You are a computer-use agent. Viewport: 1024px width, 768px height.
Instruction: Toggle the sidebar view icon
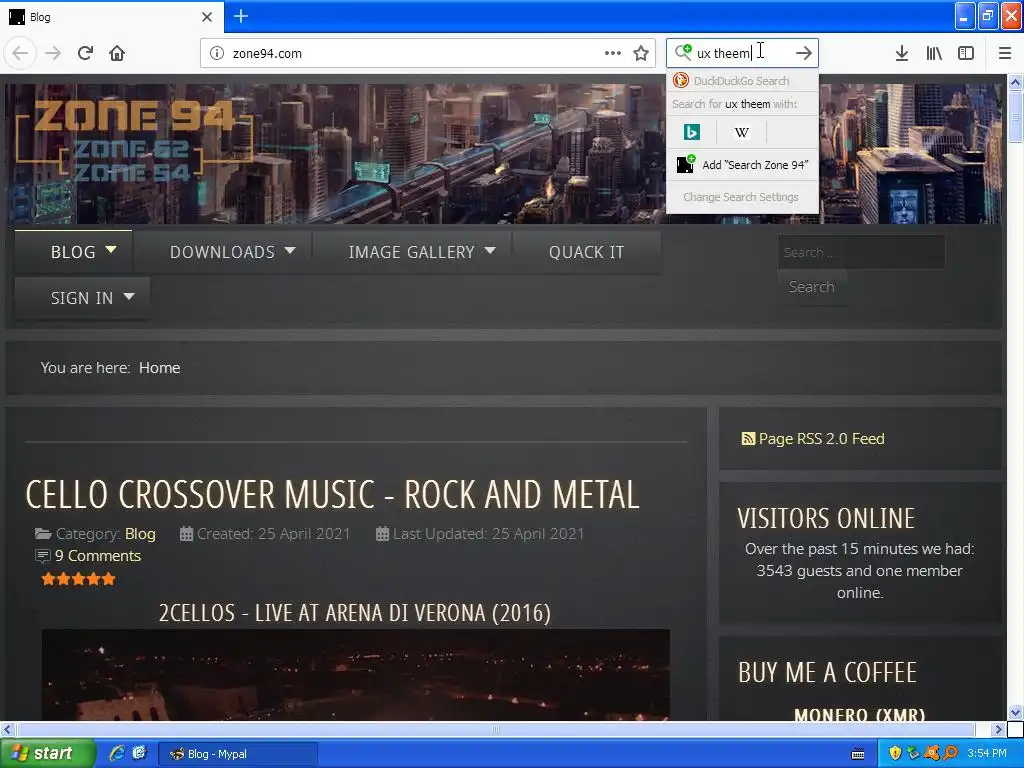(x=966, y=53)
